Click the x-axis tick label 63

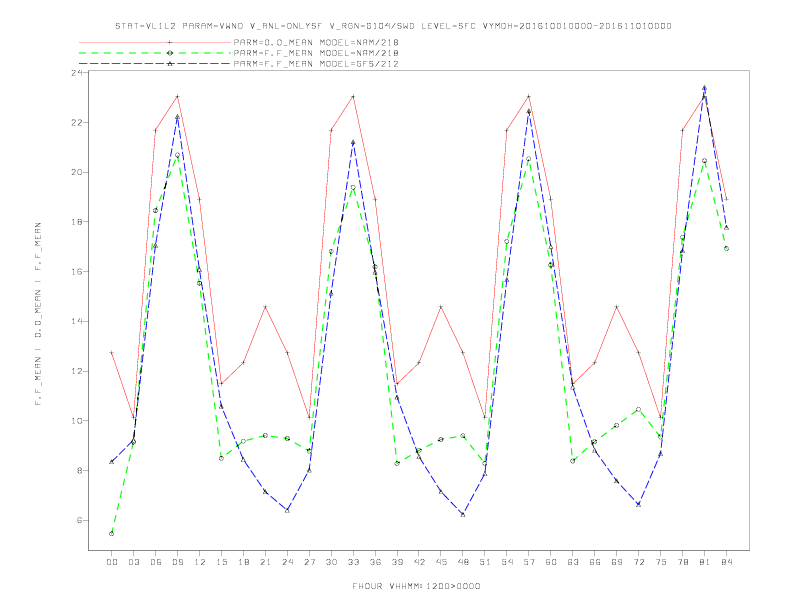[573, 562]
